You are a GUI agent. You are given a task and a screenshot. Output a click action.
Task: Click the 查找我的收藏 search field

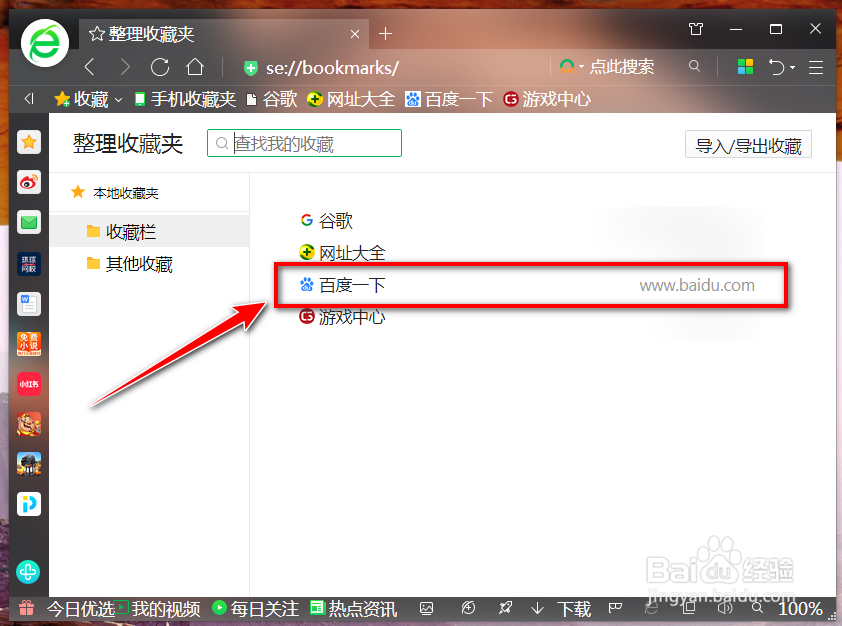[x=304, y=143]
